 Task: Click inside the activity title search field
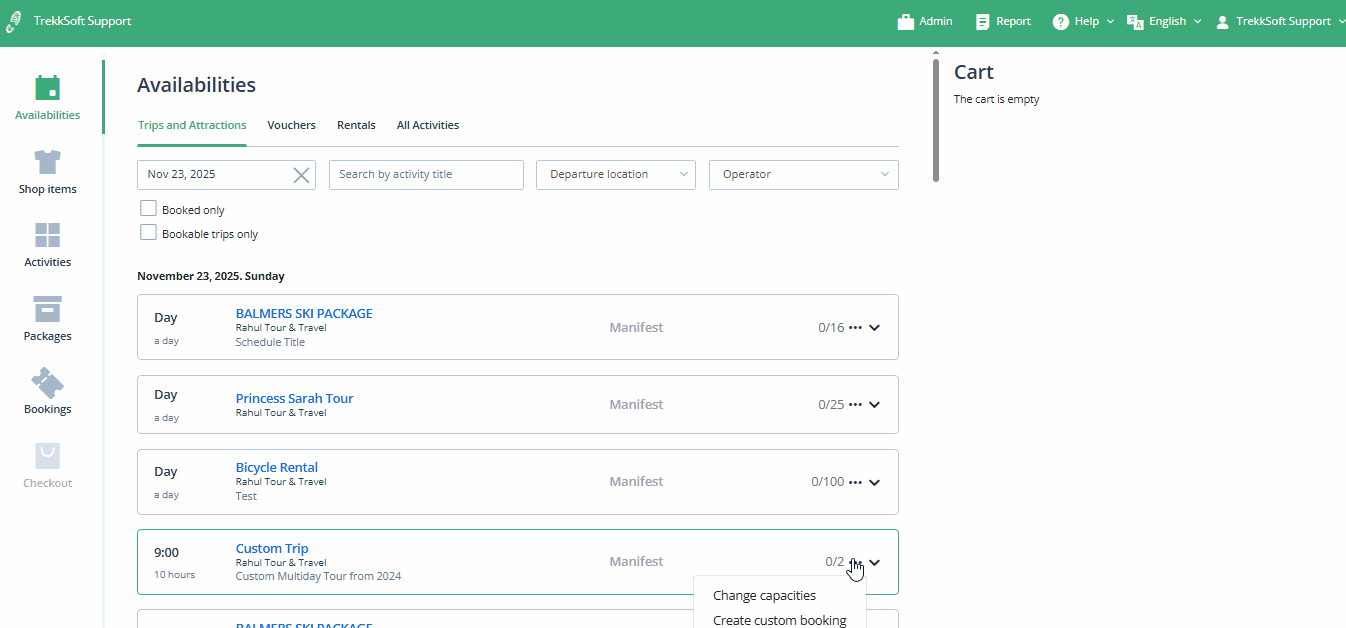426,174
